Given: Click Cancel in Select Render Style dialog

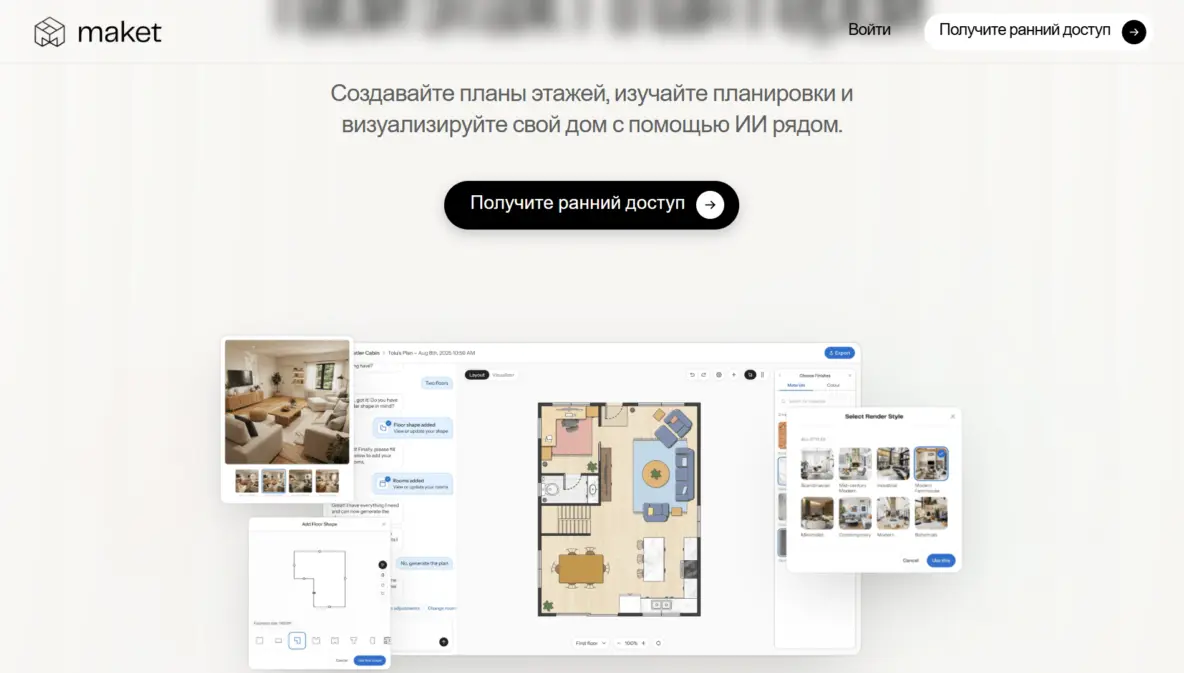Looking at the screenshot, I should click(910, 560).
